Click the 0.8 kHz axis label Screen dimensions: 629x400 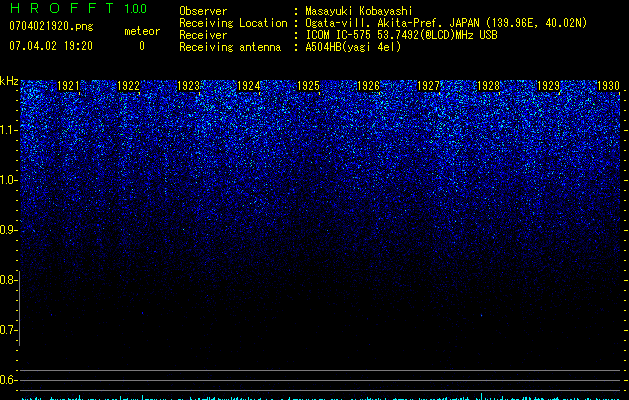point(7,280)
